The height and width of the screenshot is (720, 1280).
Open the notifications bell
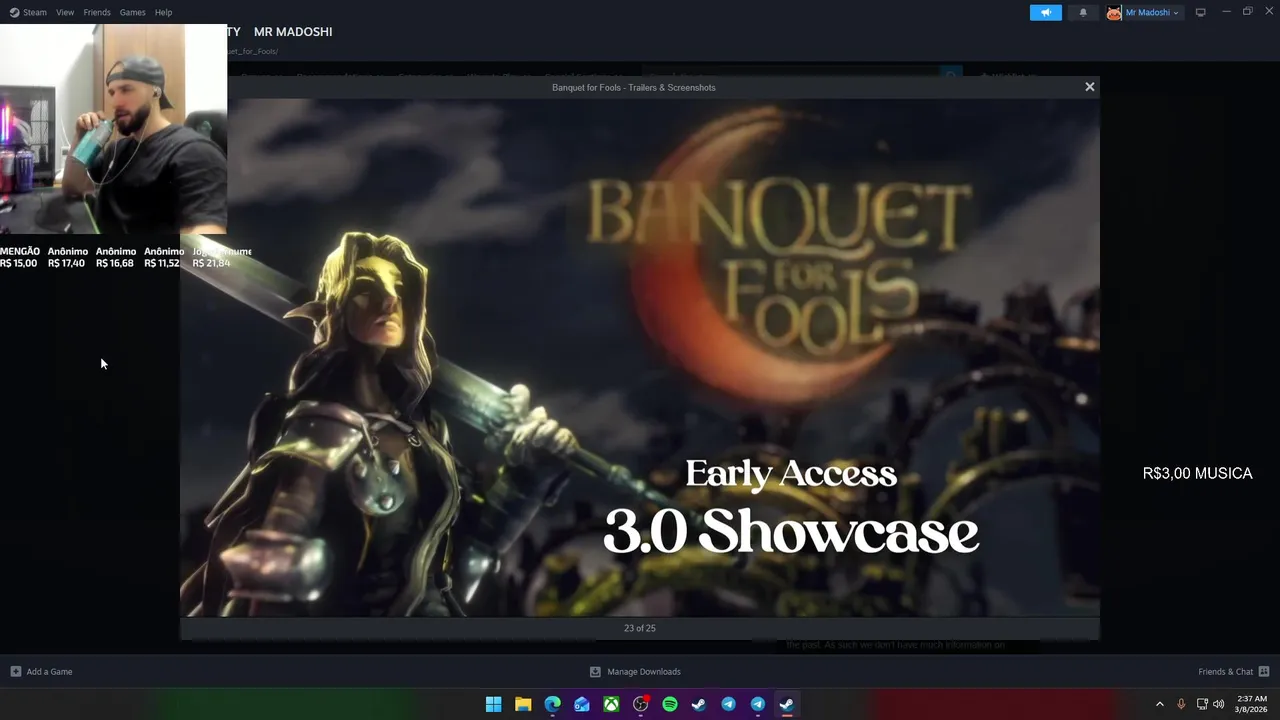1083,12
